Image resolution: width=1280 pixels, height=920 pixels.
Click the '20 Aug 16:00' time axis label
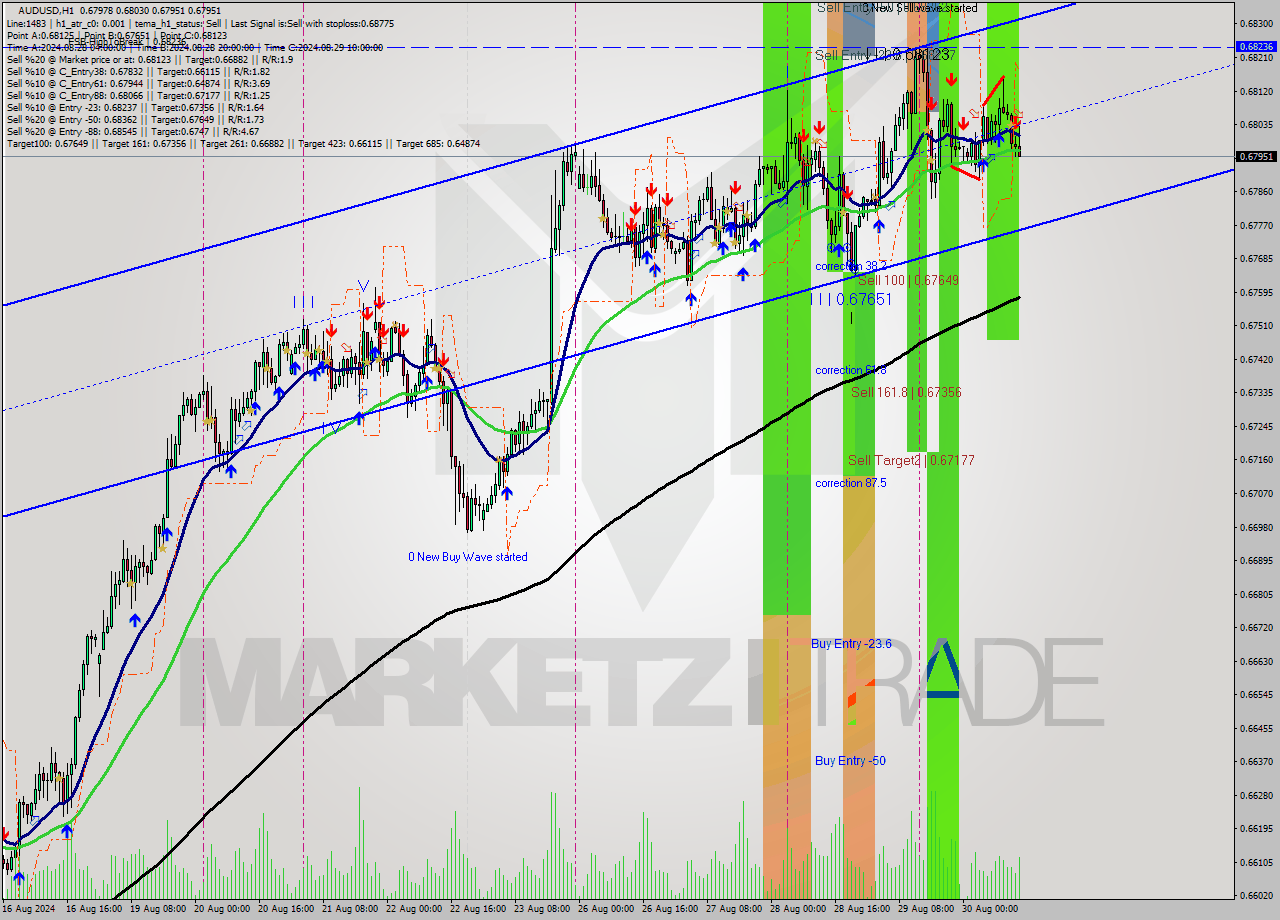(286, 909)
